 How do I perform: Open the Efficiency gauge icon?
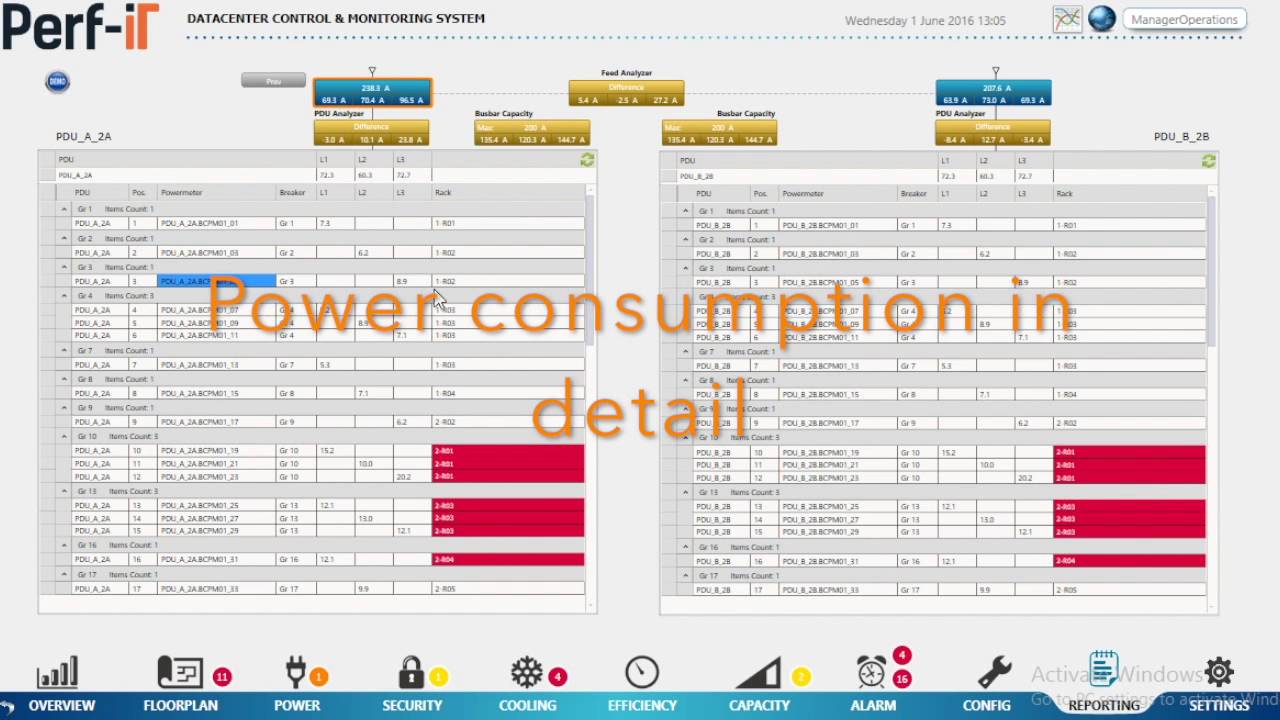(x=642, y=672)
